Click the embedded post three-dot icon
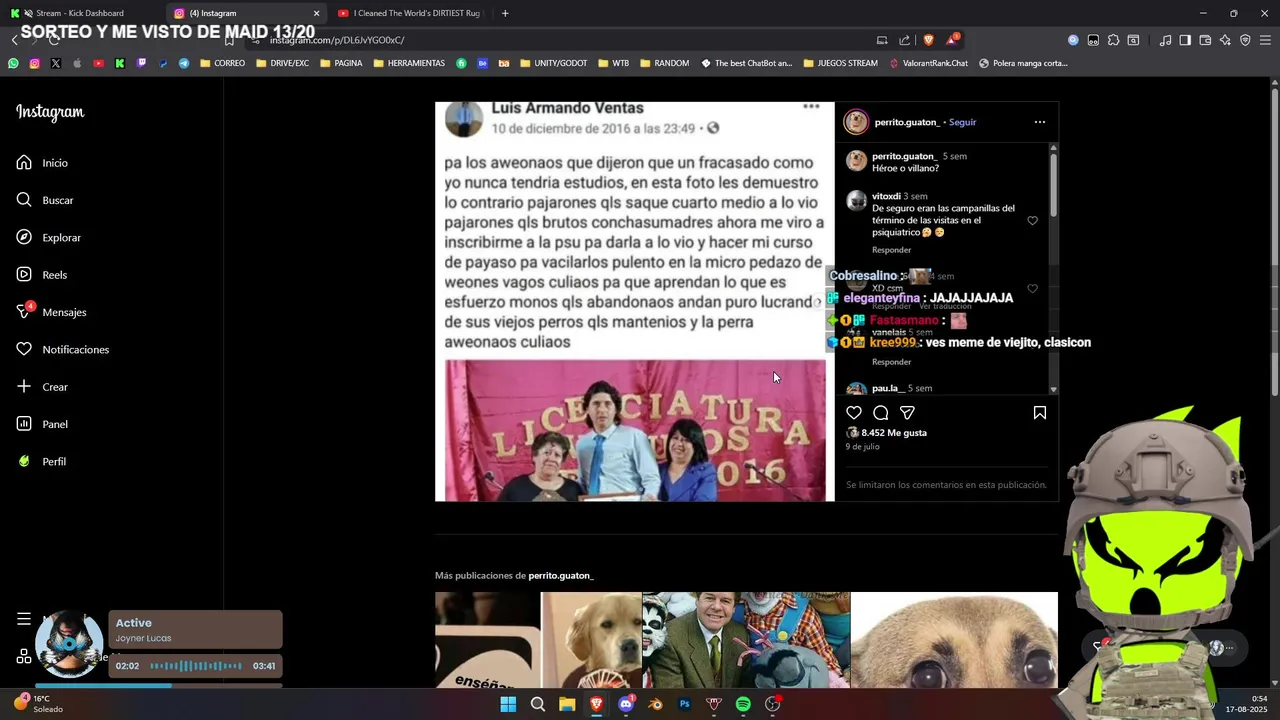The height and width of the screenshot is (720, 1280). click(x=811, y=106)
